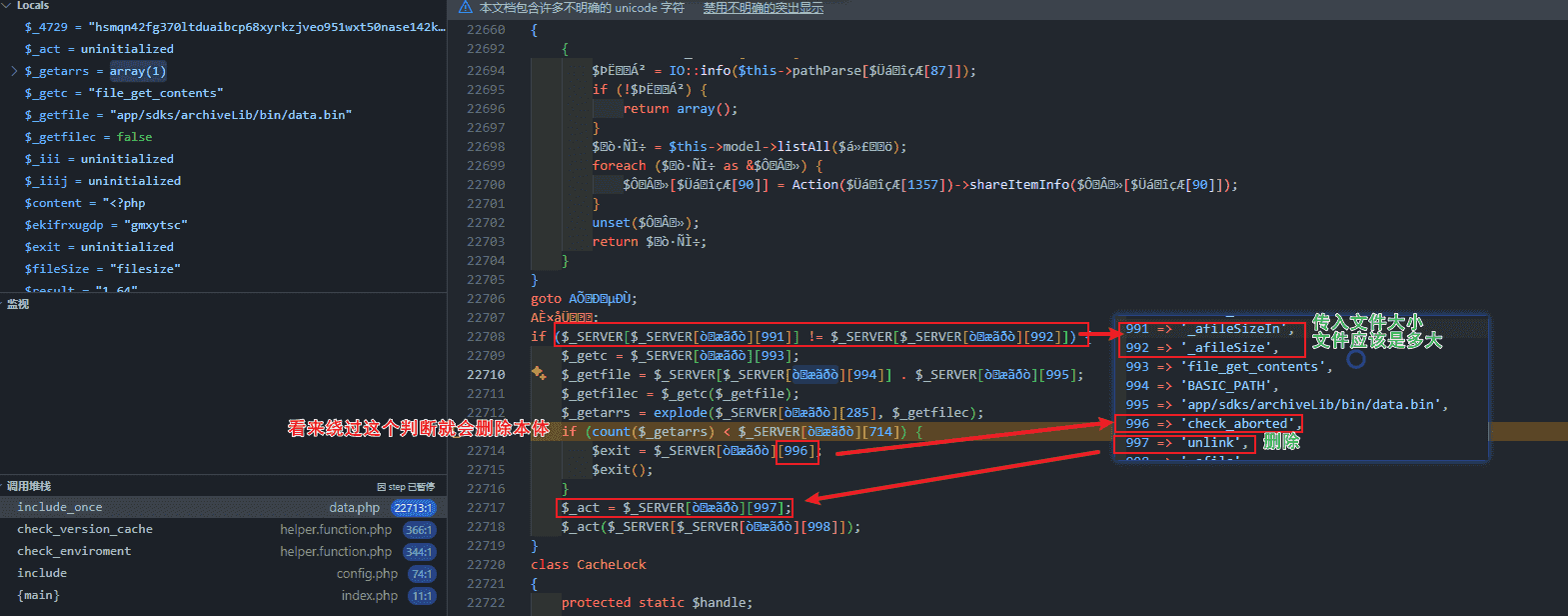Collapse the 监视 watch panel
Image resolution: width=1568 pixels, height=616 pixels.
tap(18, 304)
